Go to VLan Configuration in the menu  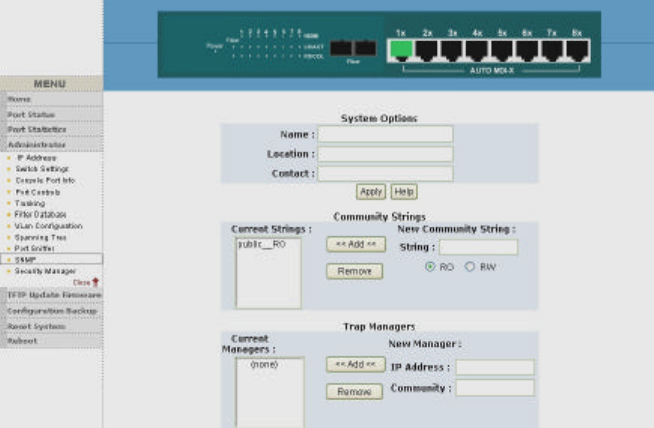click(49, 226)
